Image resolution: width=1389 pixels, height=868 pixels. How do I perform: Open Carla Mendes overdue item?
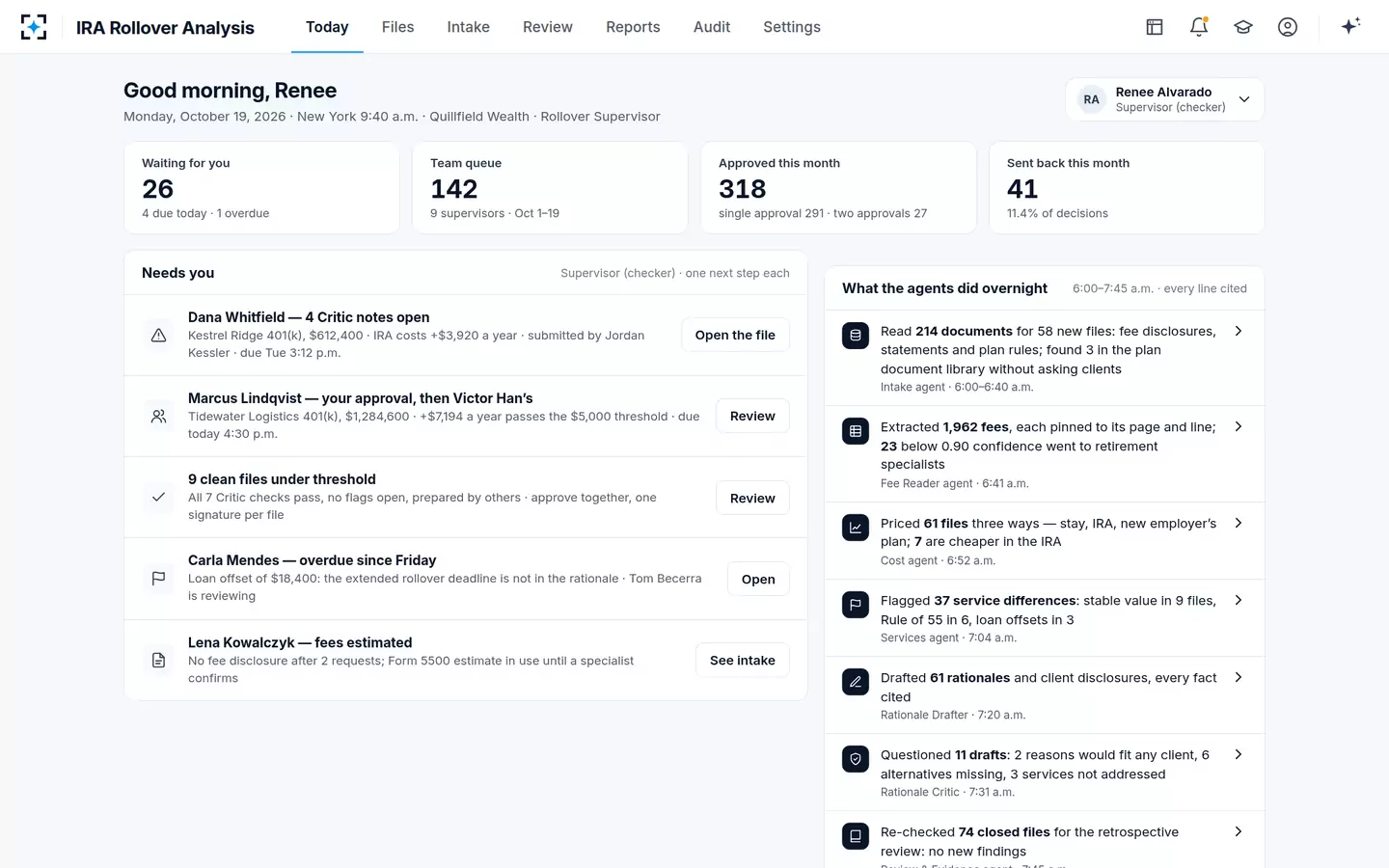(x=758, y=579)
